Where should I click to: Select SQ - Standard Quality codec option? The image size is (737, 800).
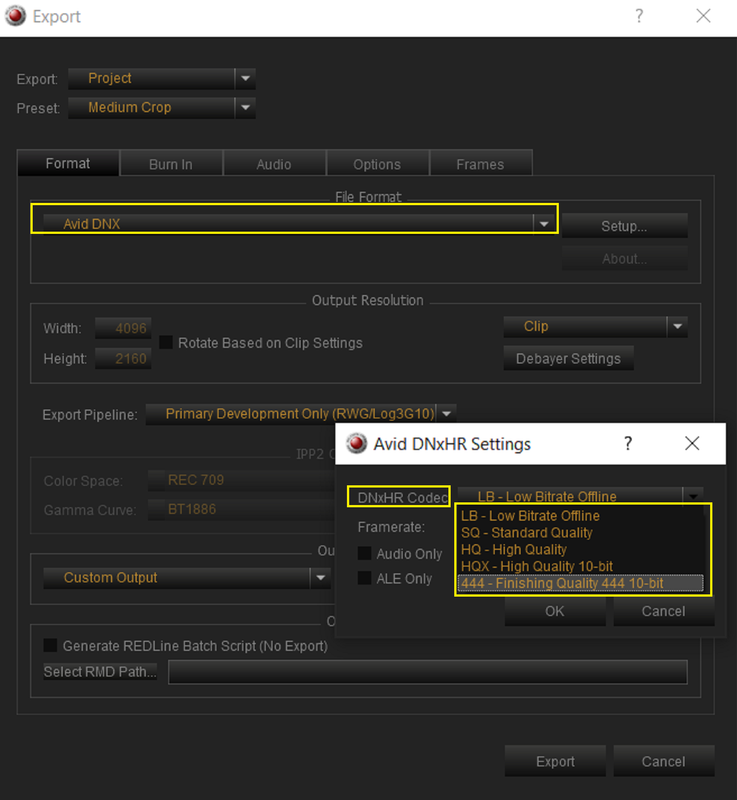(x=580, y=533)
